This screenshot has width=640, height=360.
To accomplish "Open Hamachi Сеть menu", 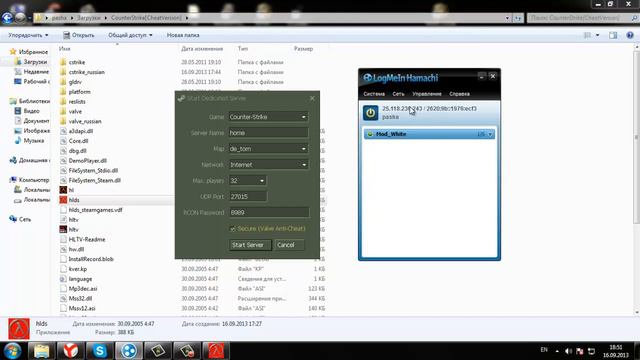I will point(398,94).
